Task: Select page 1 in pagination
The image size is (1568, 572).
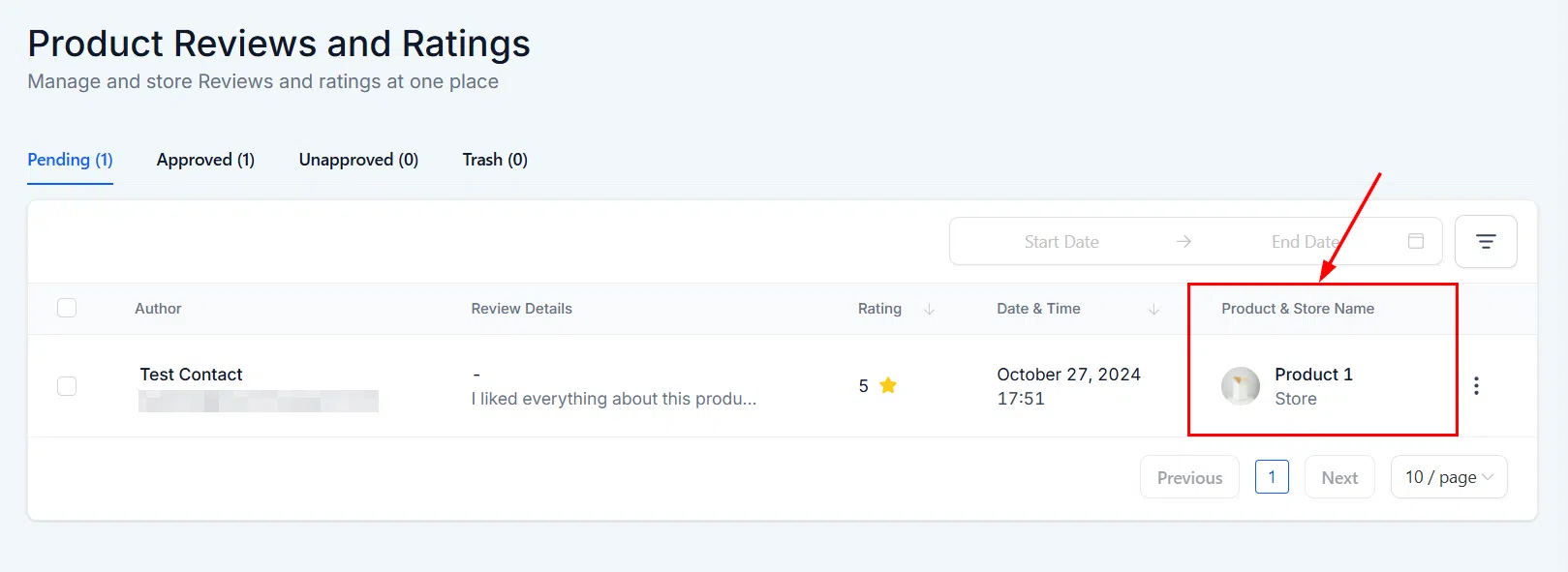Action: tap(1272, 476)
